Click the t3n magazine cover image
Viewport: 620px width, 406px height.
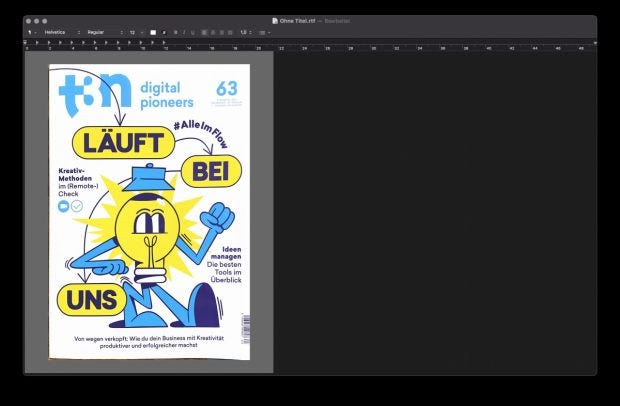click(x=149, y=211)
